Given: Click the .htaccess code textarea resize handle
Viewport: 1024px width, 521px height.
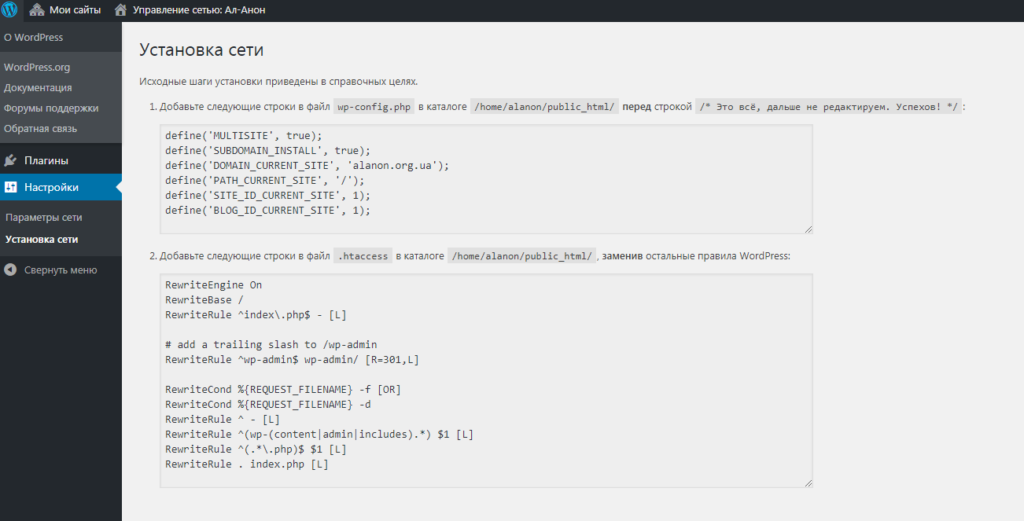Looking at the screenshot, I should pos(808,483).
